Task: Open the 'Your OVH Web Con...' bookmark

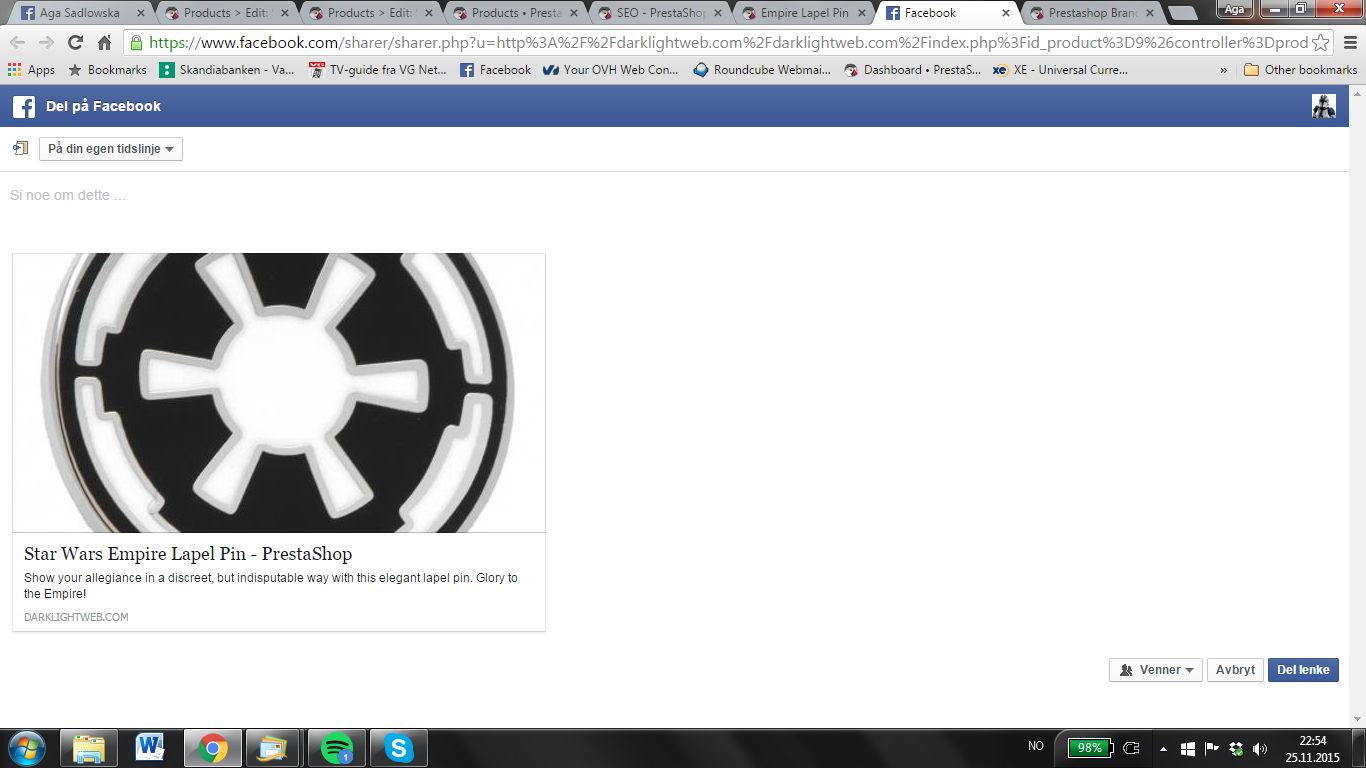Action: [x=611, y=70]
